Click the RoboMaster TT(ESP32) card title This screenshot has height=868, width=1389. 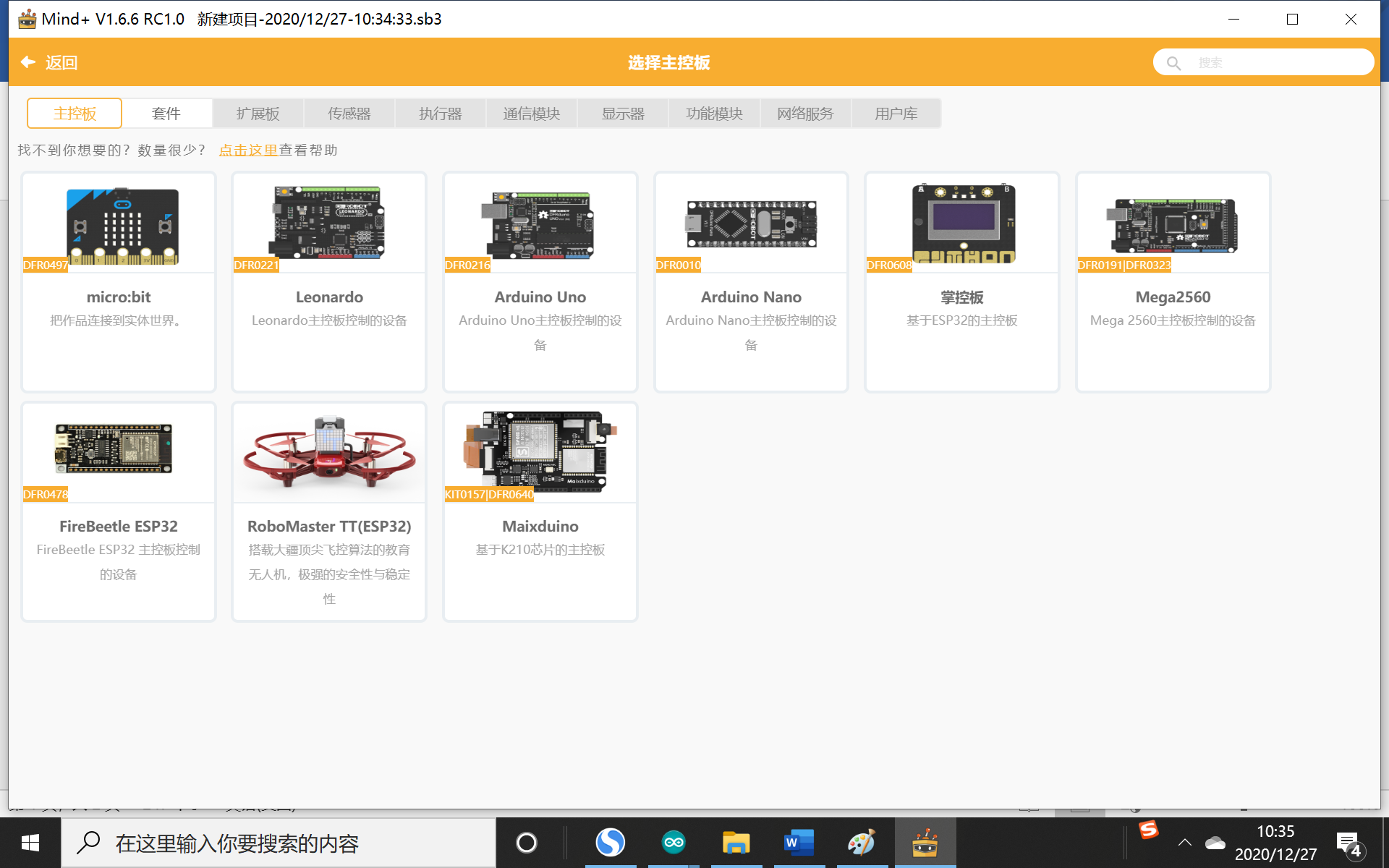click(x=329, y=527)
